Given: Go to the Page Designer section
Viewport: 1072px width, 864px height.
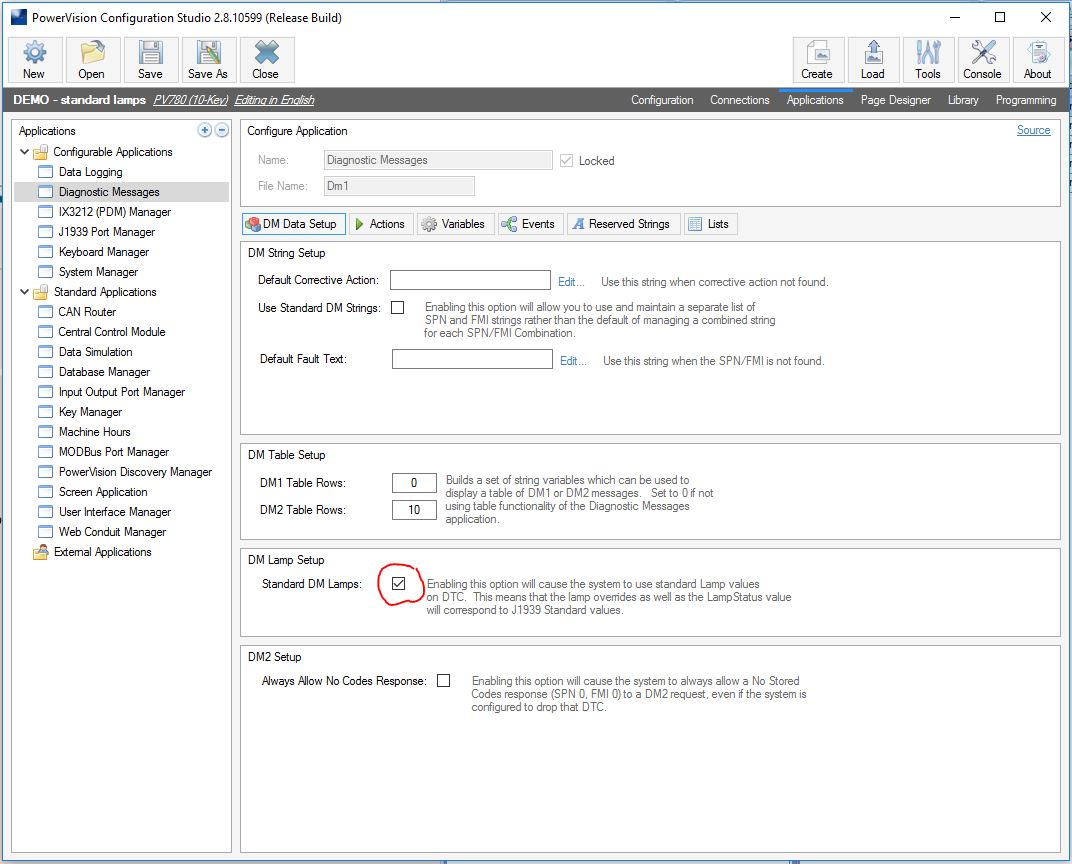Looking at the screenshot, I should coord(896,100).
